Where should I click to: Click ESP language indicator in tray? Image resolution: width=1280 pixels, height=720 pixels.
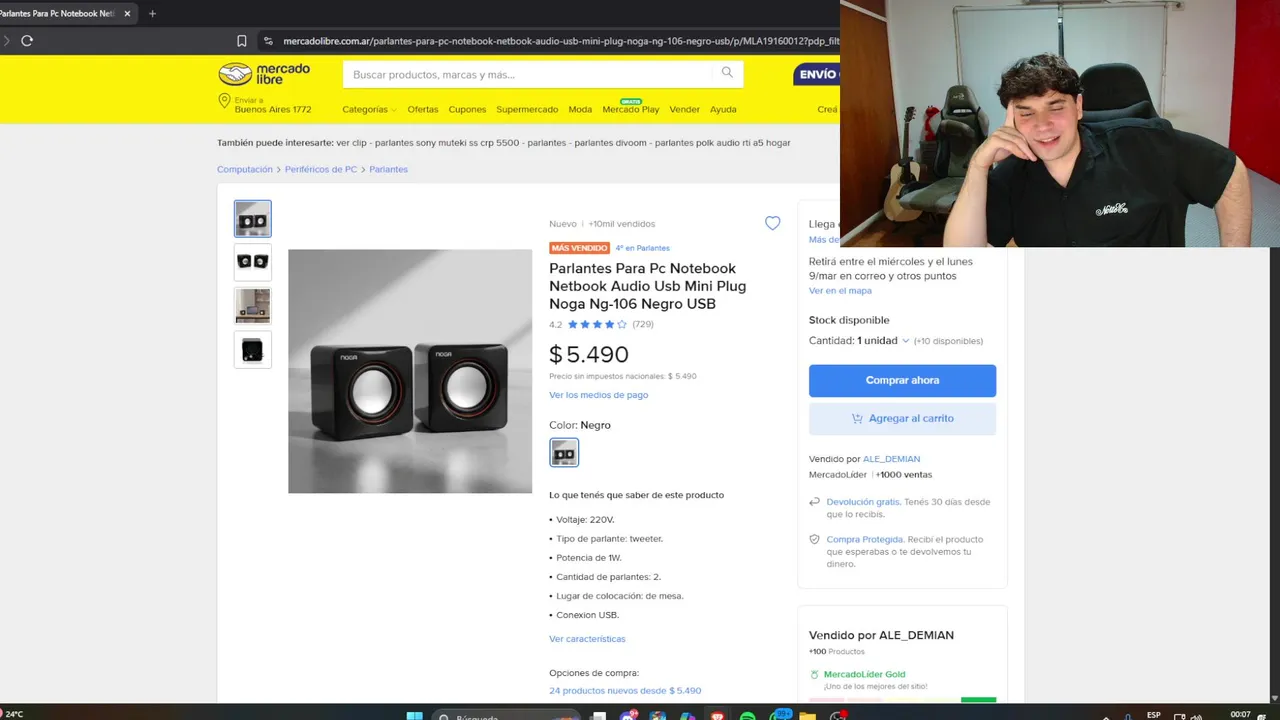pos(1154,715)
